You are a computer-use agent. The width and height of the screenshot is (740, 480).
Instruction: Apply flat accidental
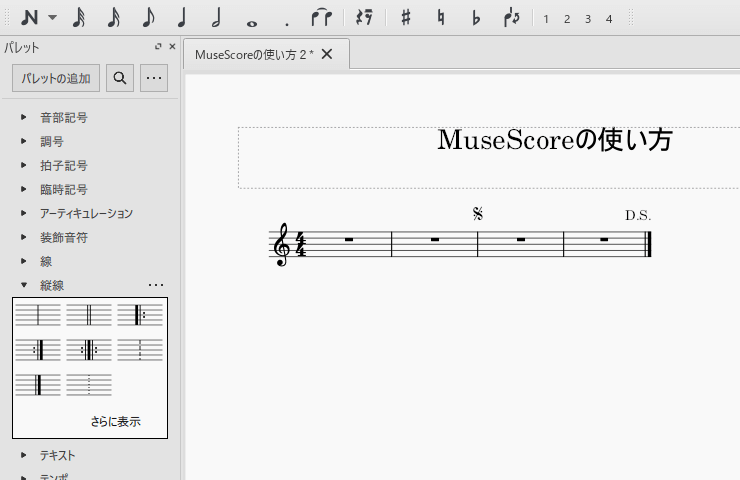[476, 18]
